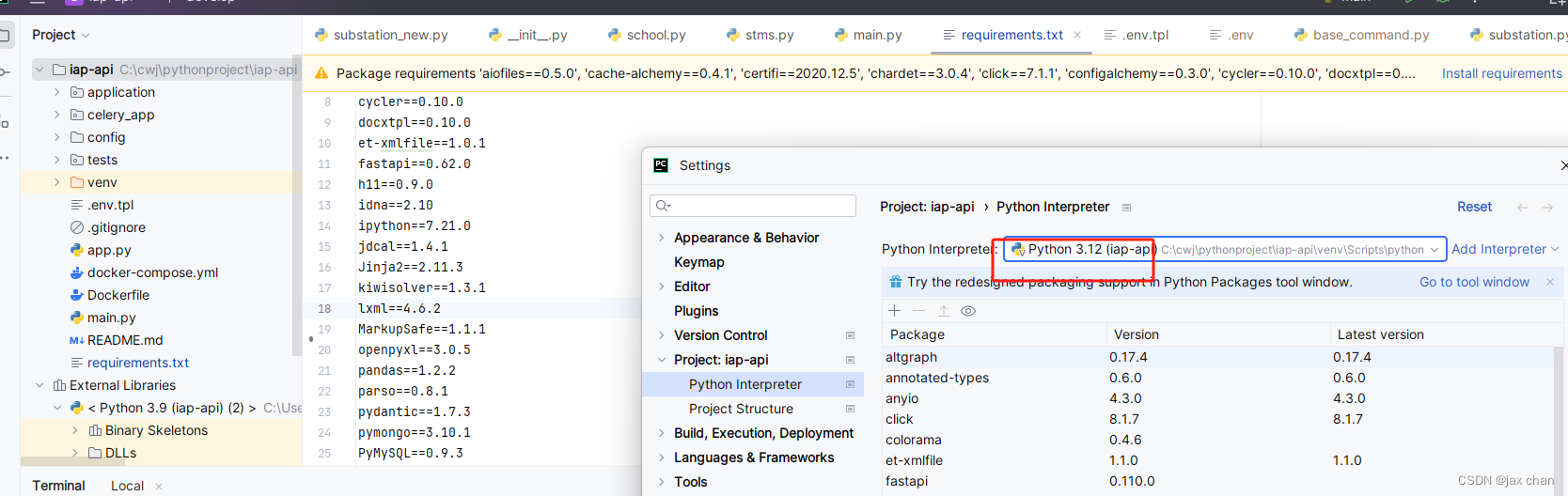The width and height of the screenshot is (1568, 496).
Task: Switch to main.py editor tab
Action: (868, 35)
